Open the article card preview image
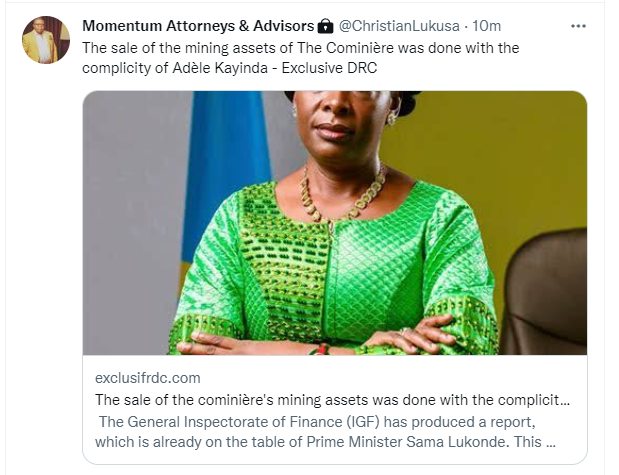Screen dimensions: 619x475 [x=335, y=223]
